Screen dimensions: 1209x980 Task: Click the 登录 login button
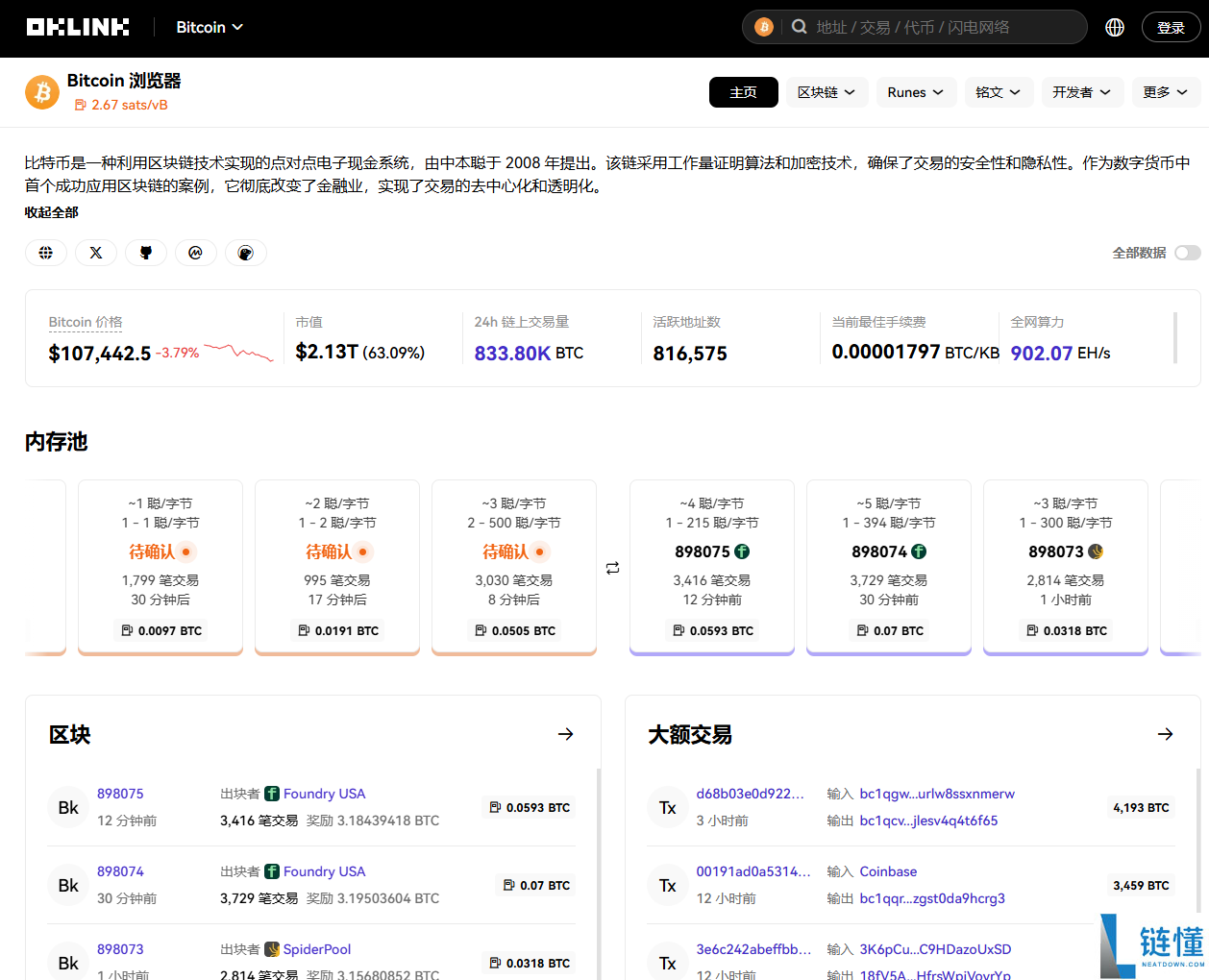1171,27
